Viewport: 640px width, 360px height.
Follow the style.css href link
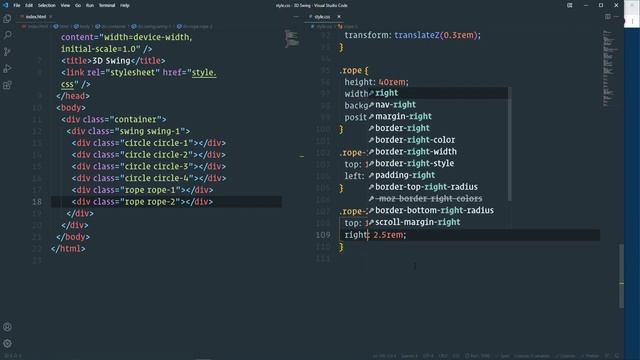point(204,73)
